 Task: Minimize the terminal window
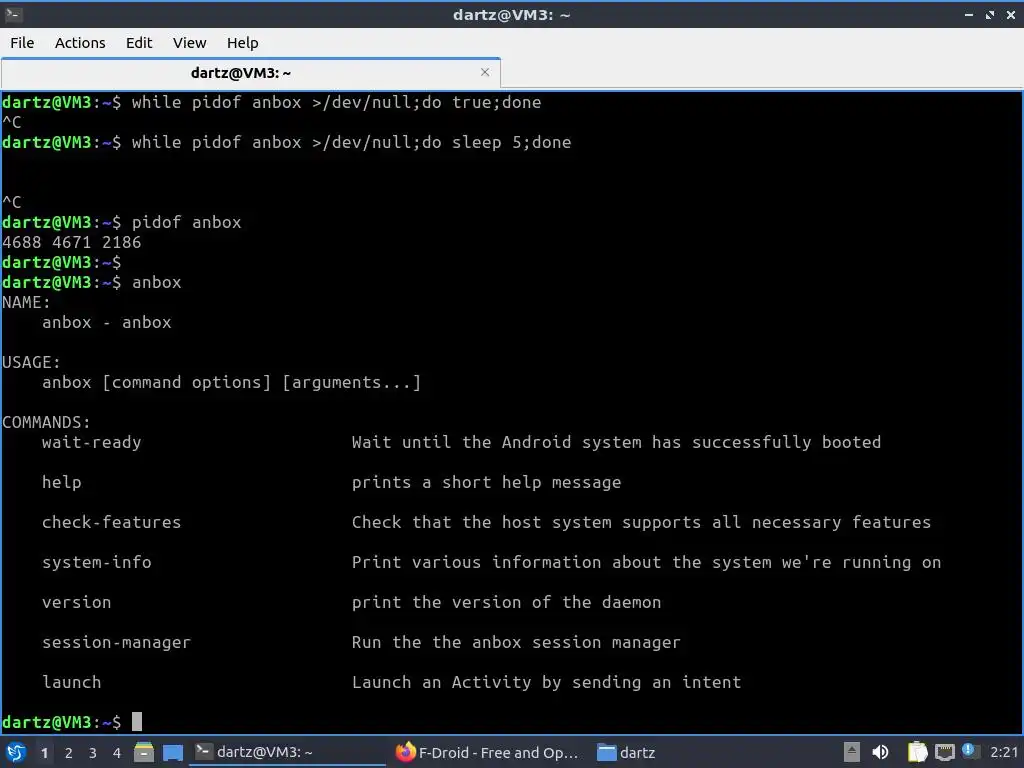pyautogui.click(x=969, y=14)
